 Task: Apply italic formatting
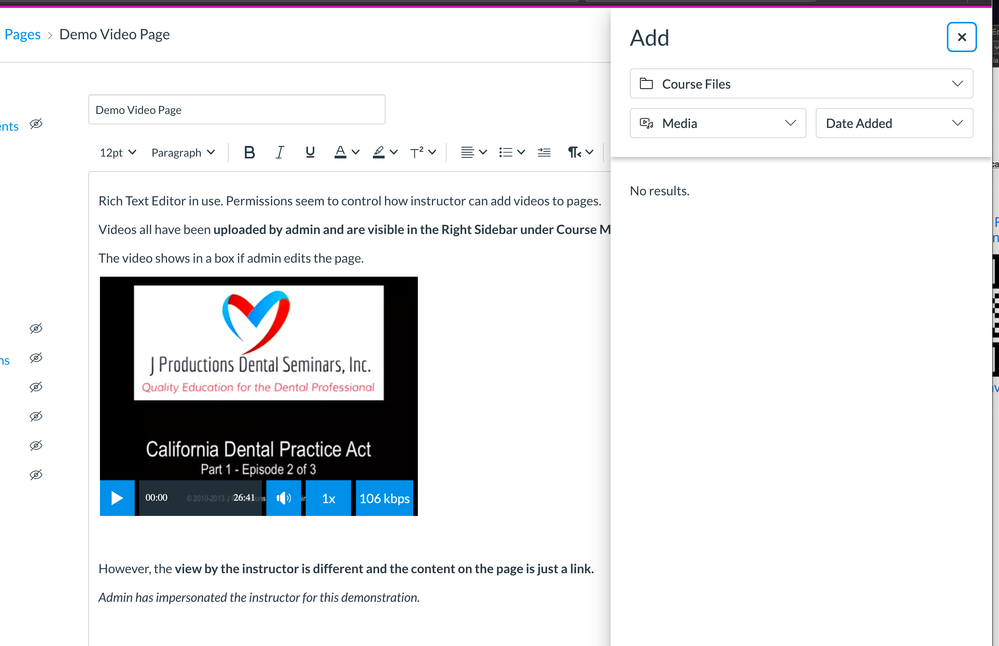pyautogui.click(x=279, y=152)
